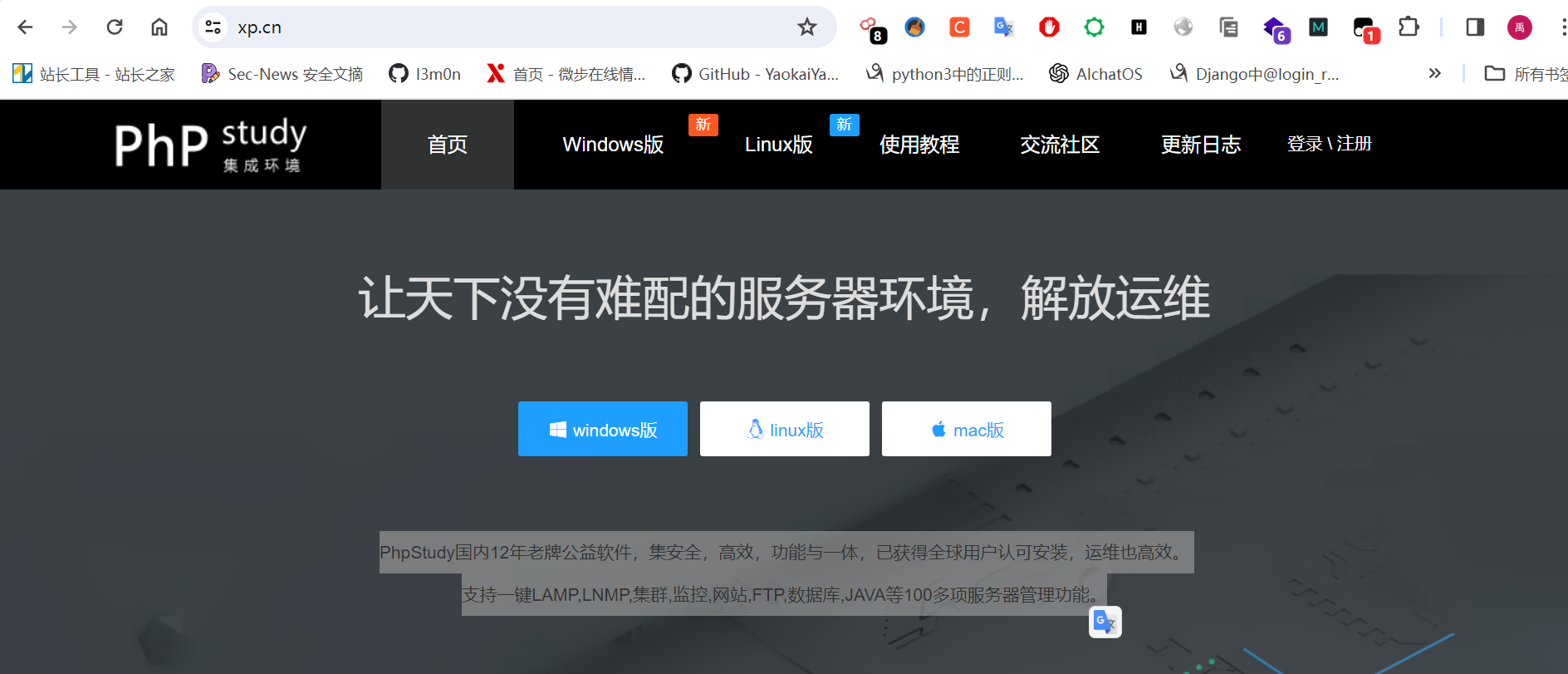Go forward to the next page
The width and height of the screenshot is (1568, 674).
pyautogui.click(x=70, y=27)
